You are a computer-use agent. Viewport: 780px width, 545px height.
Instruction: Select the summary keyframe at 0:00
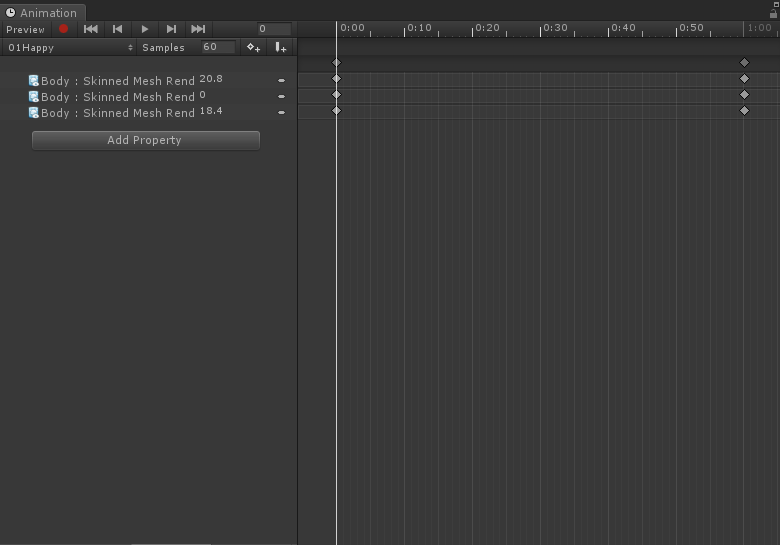click(336, 63)
